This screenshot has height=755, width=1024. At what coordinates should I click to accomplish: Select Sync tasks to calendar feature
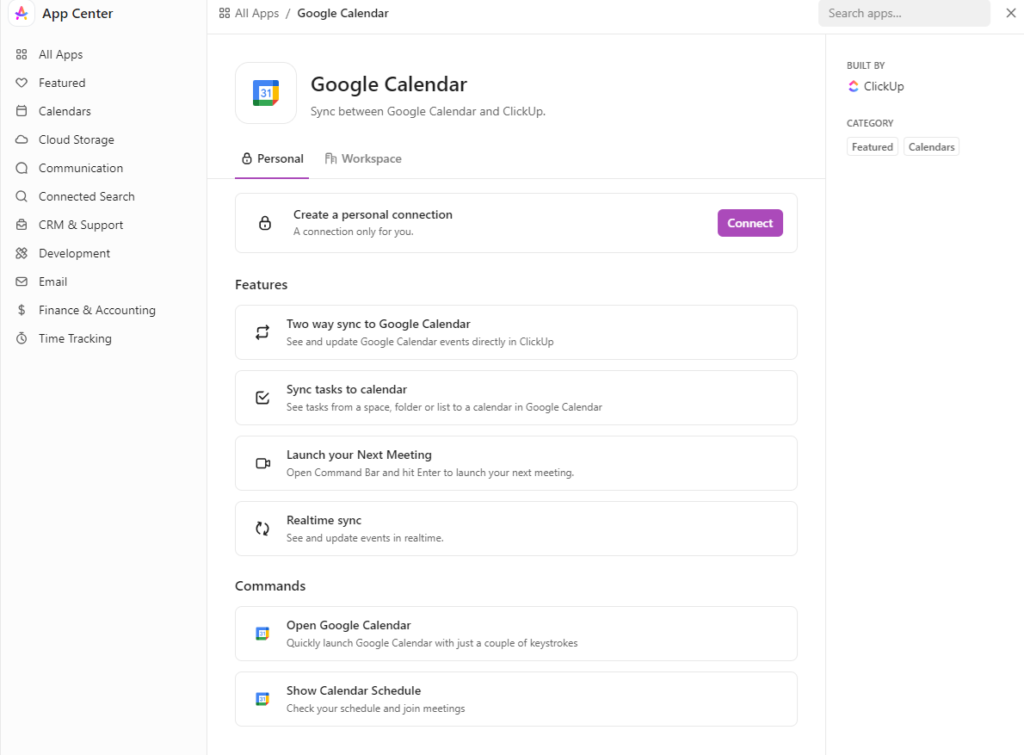(516, 398)
